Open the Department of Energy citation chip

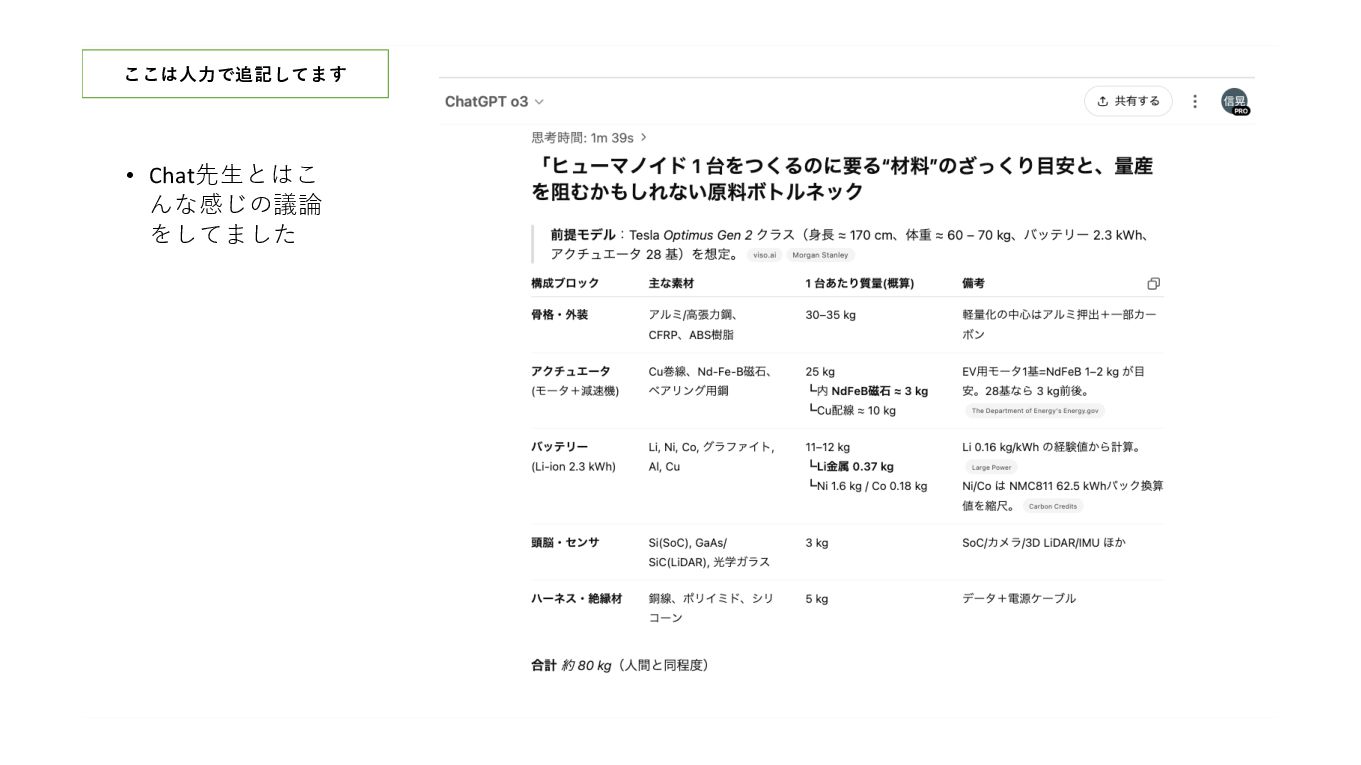(x=1035, y=410)
